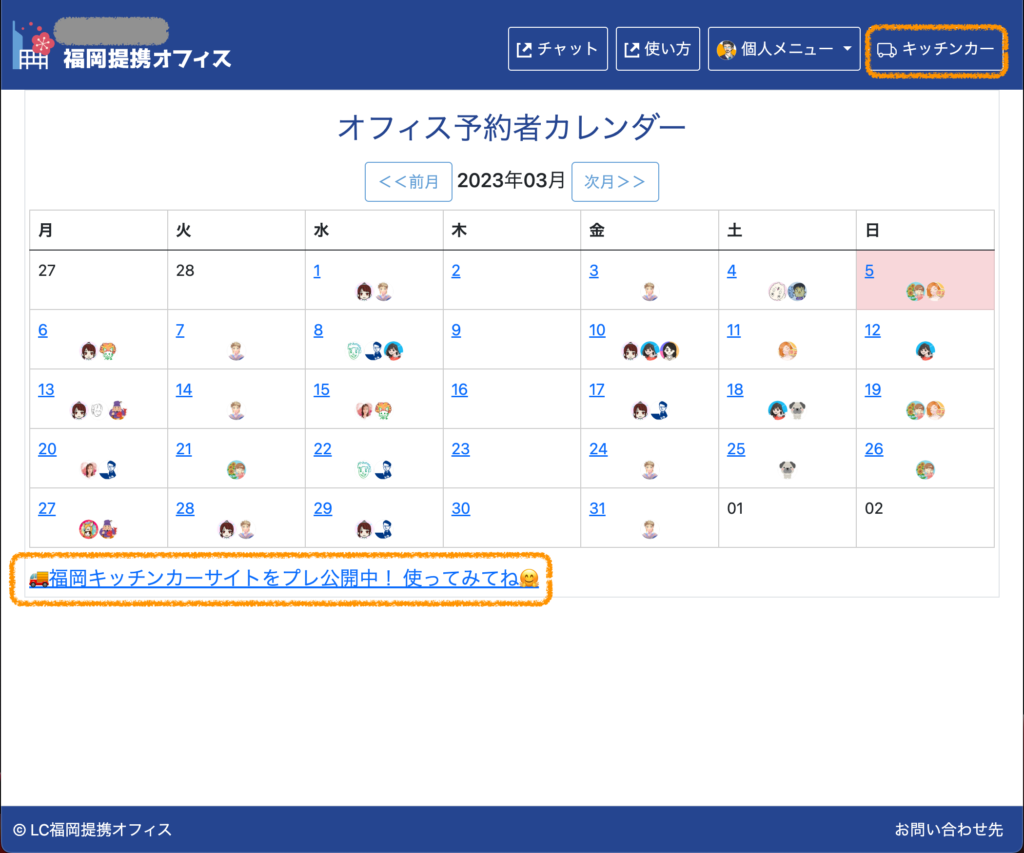Open the 個人メニュー dropdown
Image resolution: width=1024 pixels, height=853 pixels.
pyautogui.click(x=784, y=49)
